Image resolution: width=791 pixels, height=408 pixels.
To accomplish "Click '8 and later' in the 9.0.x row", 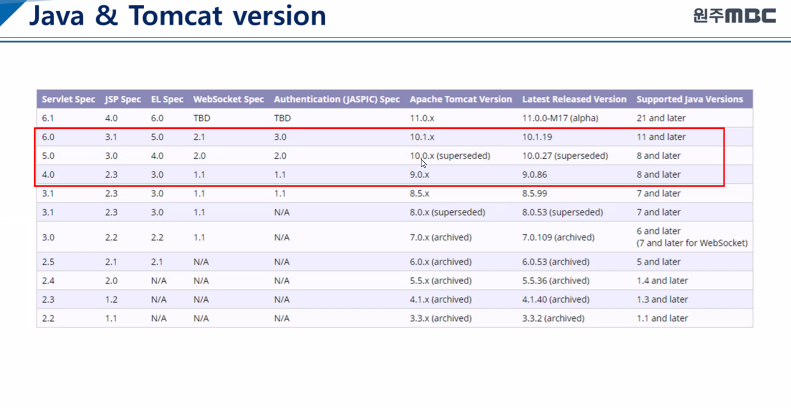I will pyautogui.click(x=658, y=174).
